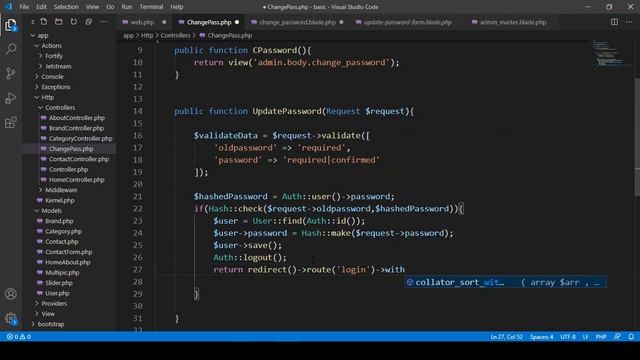Image resolution: width=640 pixels, height=360 pixels.
Task: Click Http breadcrumb segment
Action: point(147,36)
